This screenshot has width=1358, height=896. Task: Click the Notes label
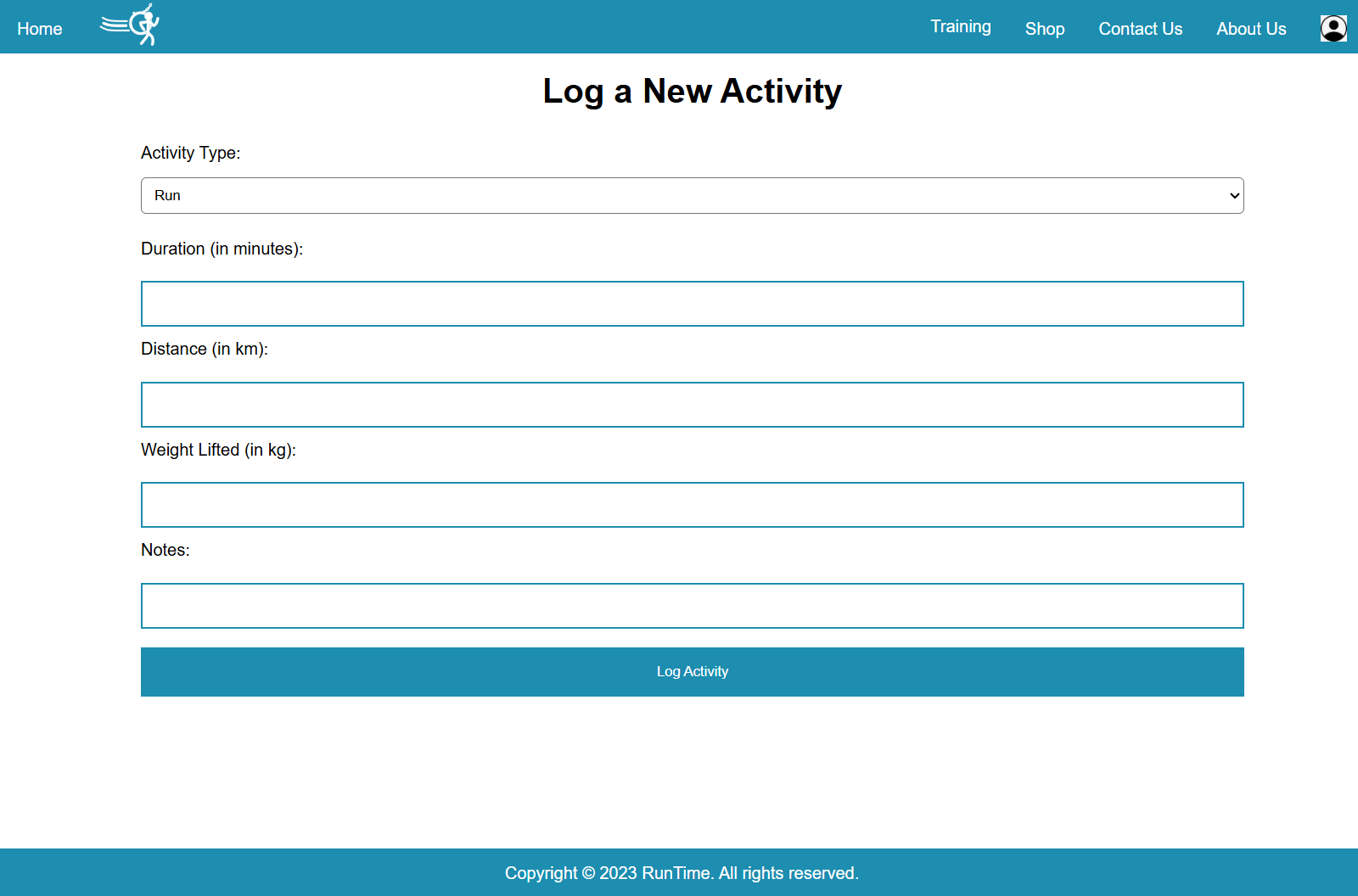(x=166, y=550)
